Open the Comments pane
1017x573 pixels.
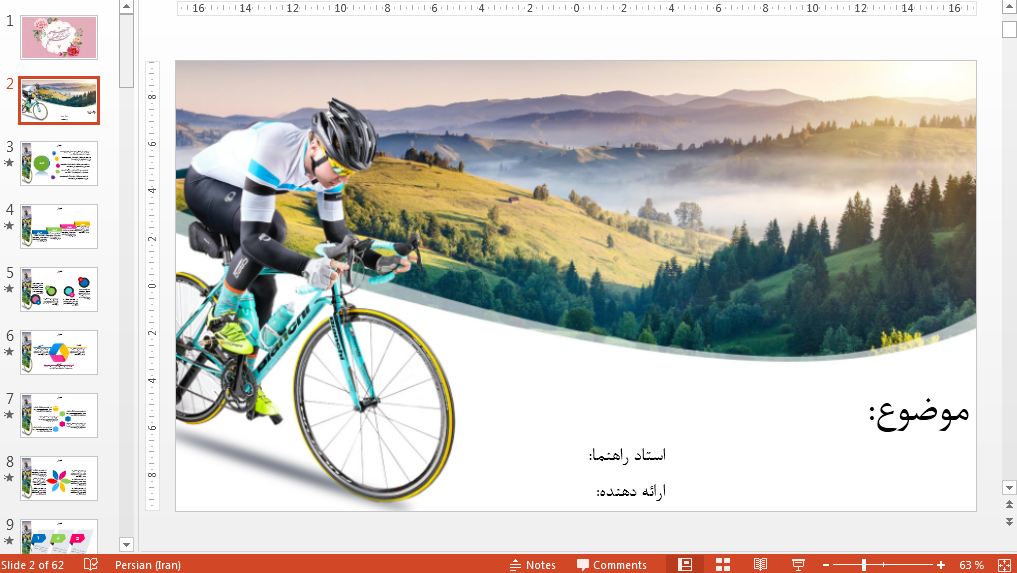611,565
